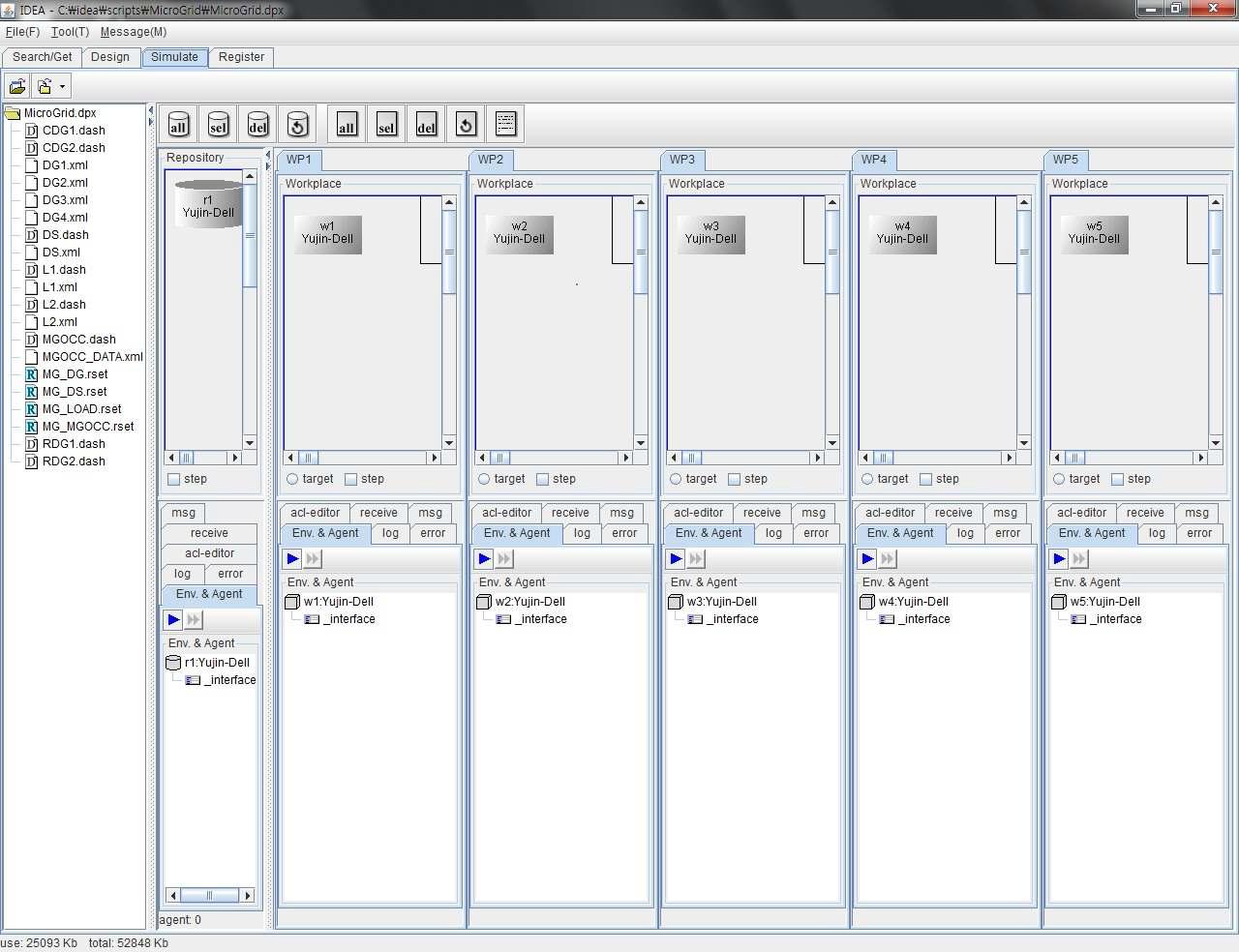Collapse the MicroGrid.dpx root folder
The width and height of the screenshot is (1239, 952).
(13, 113)
